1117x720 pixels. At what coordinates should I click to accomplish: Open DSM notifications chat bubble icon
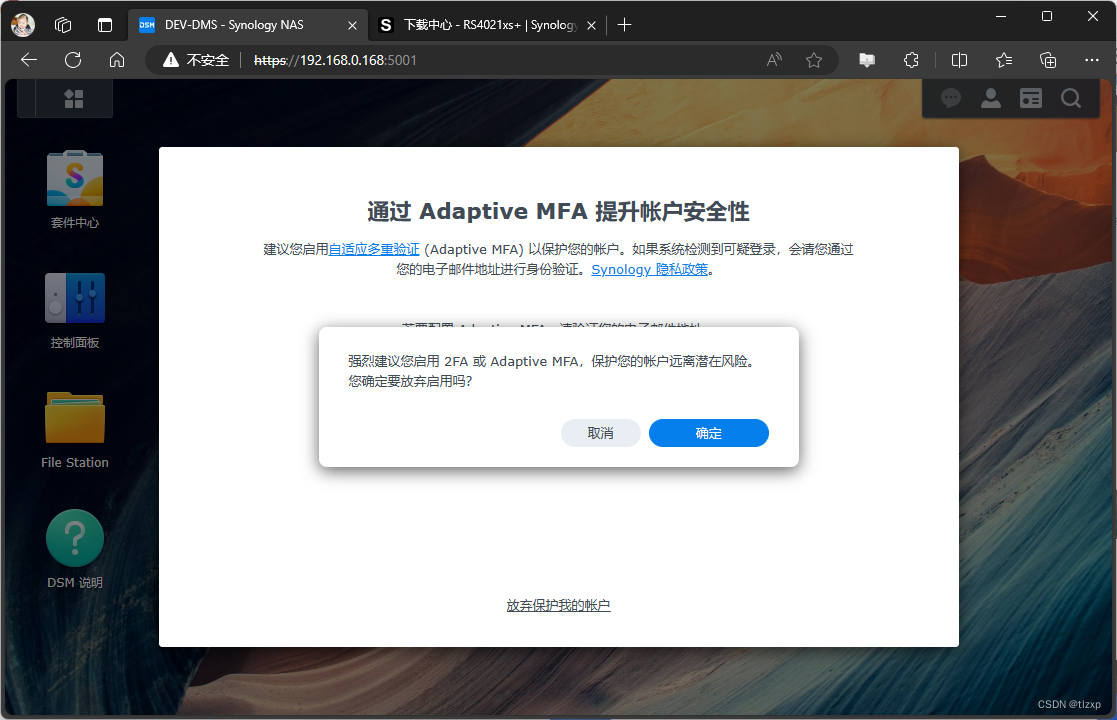click(x=951, y=98)
